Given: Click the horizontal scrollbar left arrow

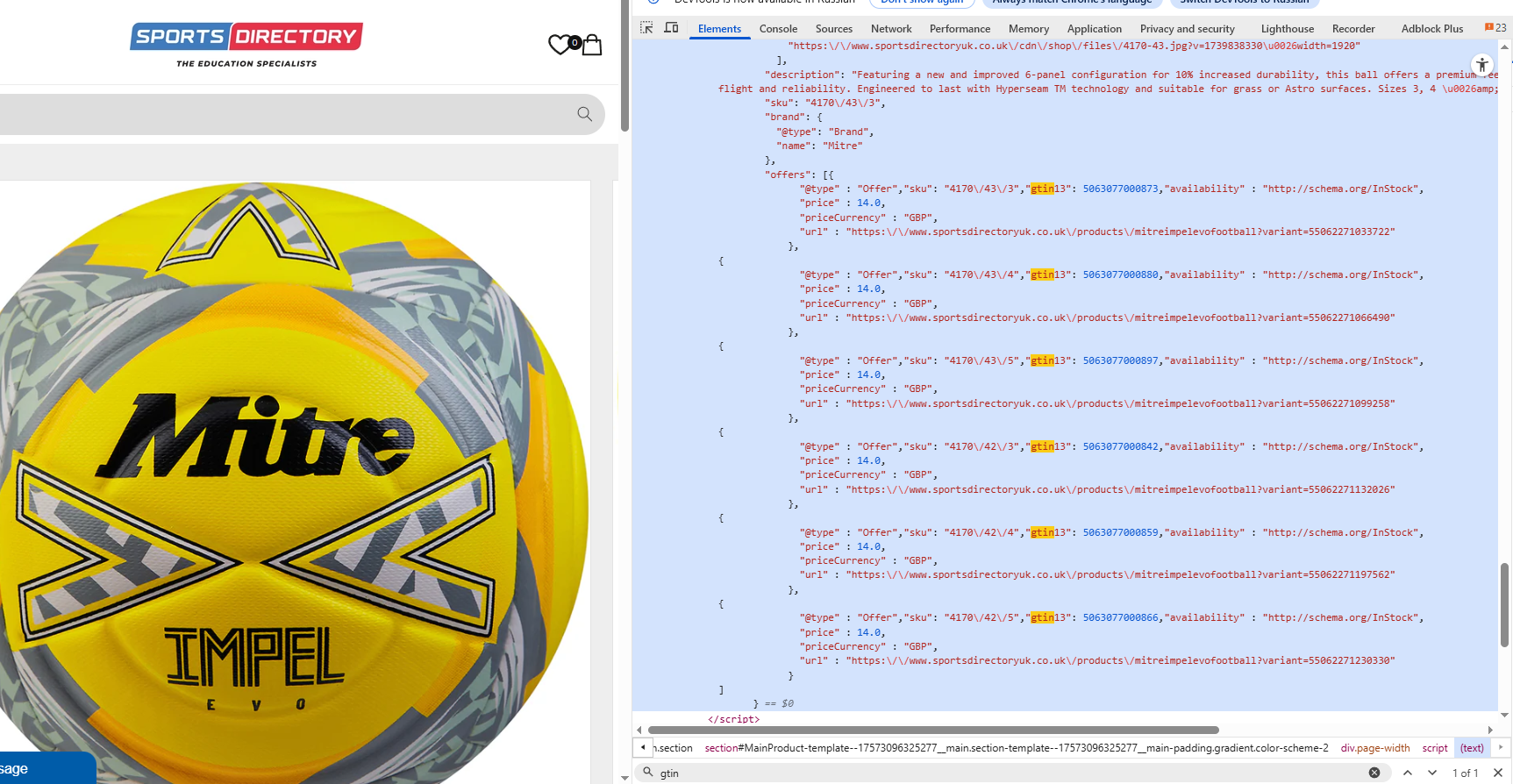Looking at the screenshot, I should tap(639, 730).
